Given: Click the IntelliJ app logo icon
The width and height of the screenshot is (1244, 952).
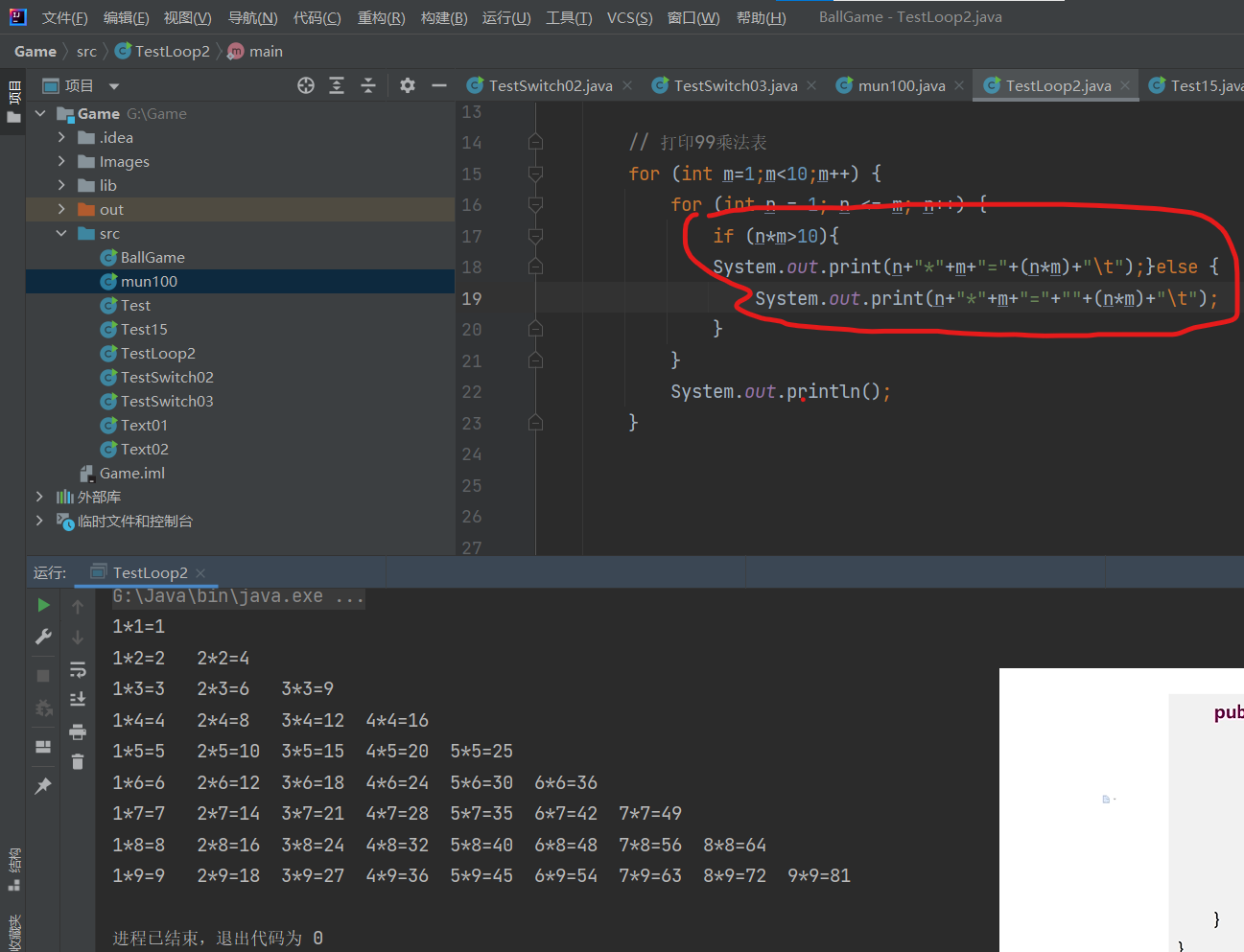Looking at the screenshot, I should [x=17, y=16].
